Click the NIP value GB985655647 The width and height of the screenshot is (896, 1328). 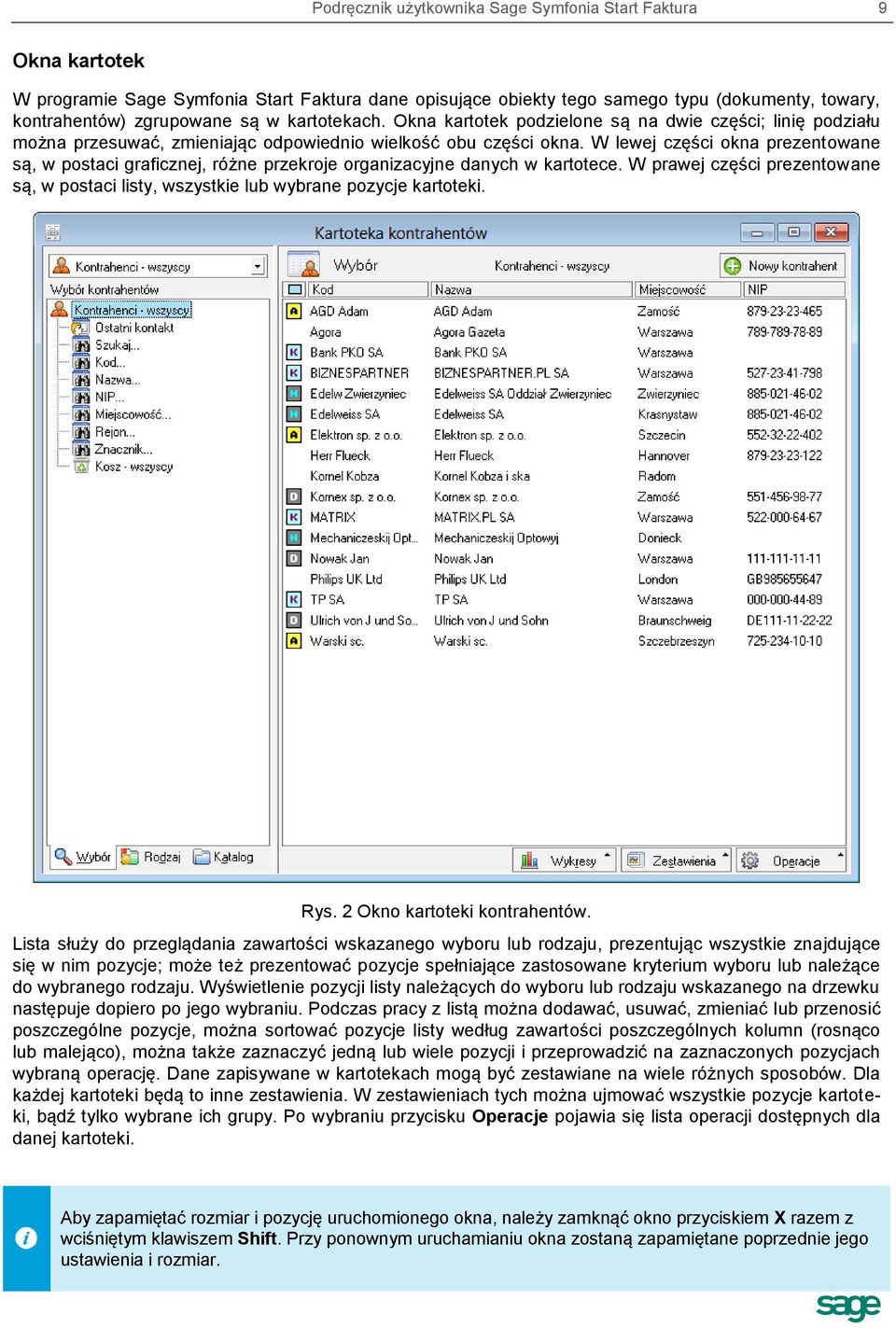click(784, 579)
